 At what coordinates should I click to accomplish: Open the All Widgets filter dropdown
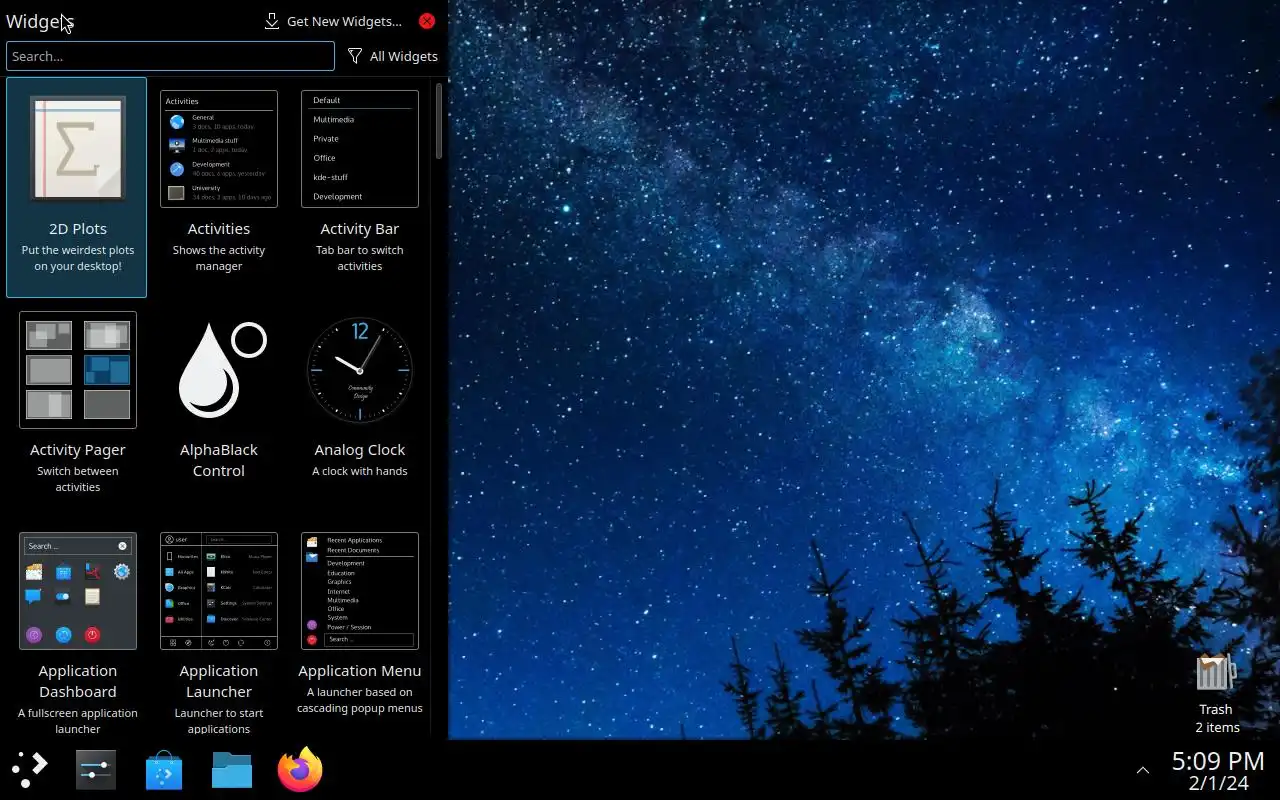tap(392, 56)
